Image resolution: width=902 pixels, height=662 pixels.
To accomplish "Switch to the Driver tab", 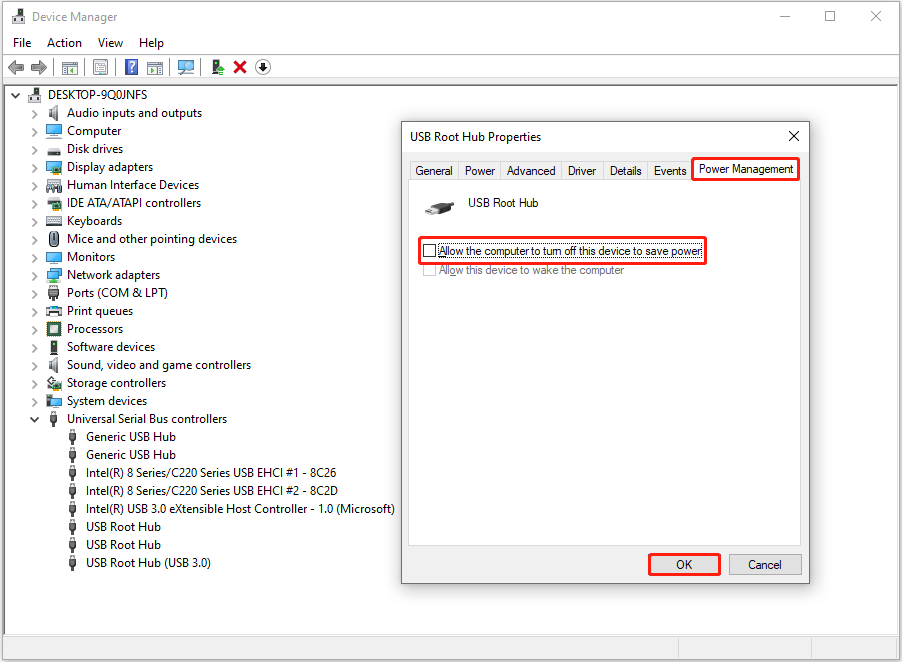I will 581,170.
